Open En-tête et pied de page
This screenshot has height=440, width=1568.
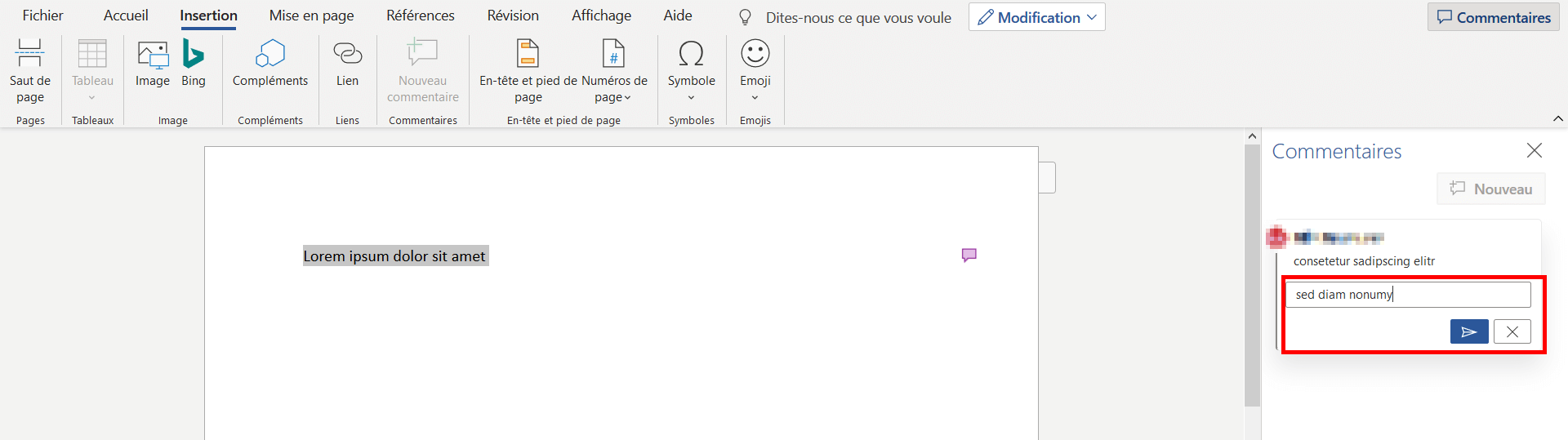(528, 72)
